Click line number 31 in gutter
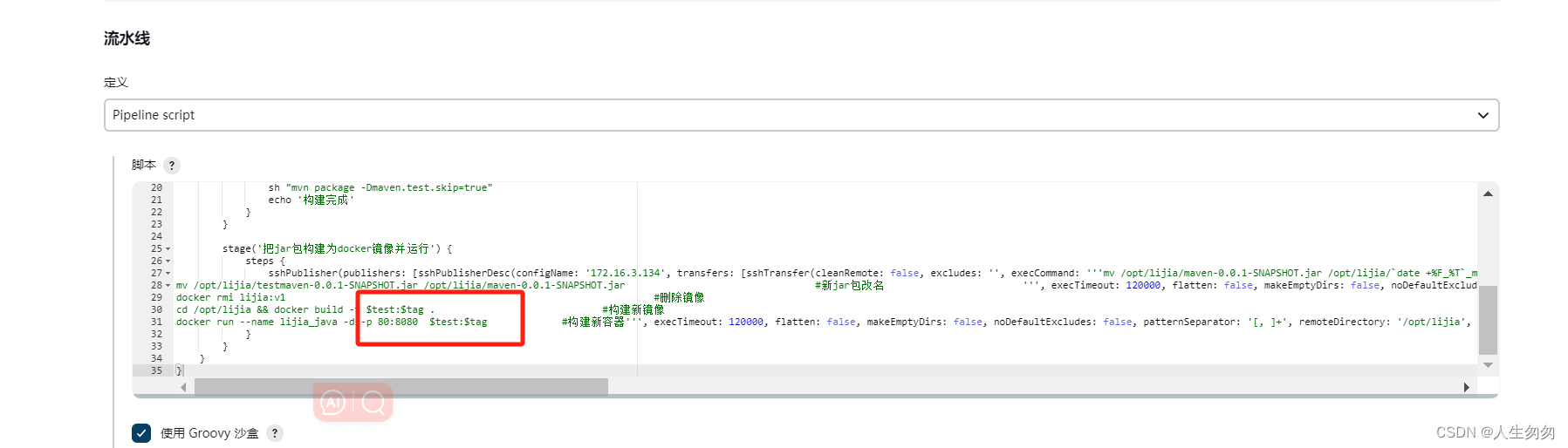1568x448 pixels. [x=156, y=322]
